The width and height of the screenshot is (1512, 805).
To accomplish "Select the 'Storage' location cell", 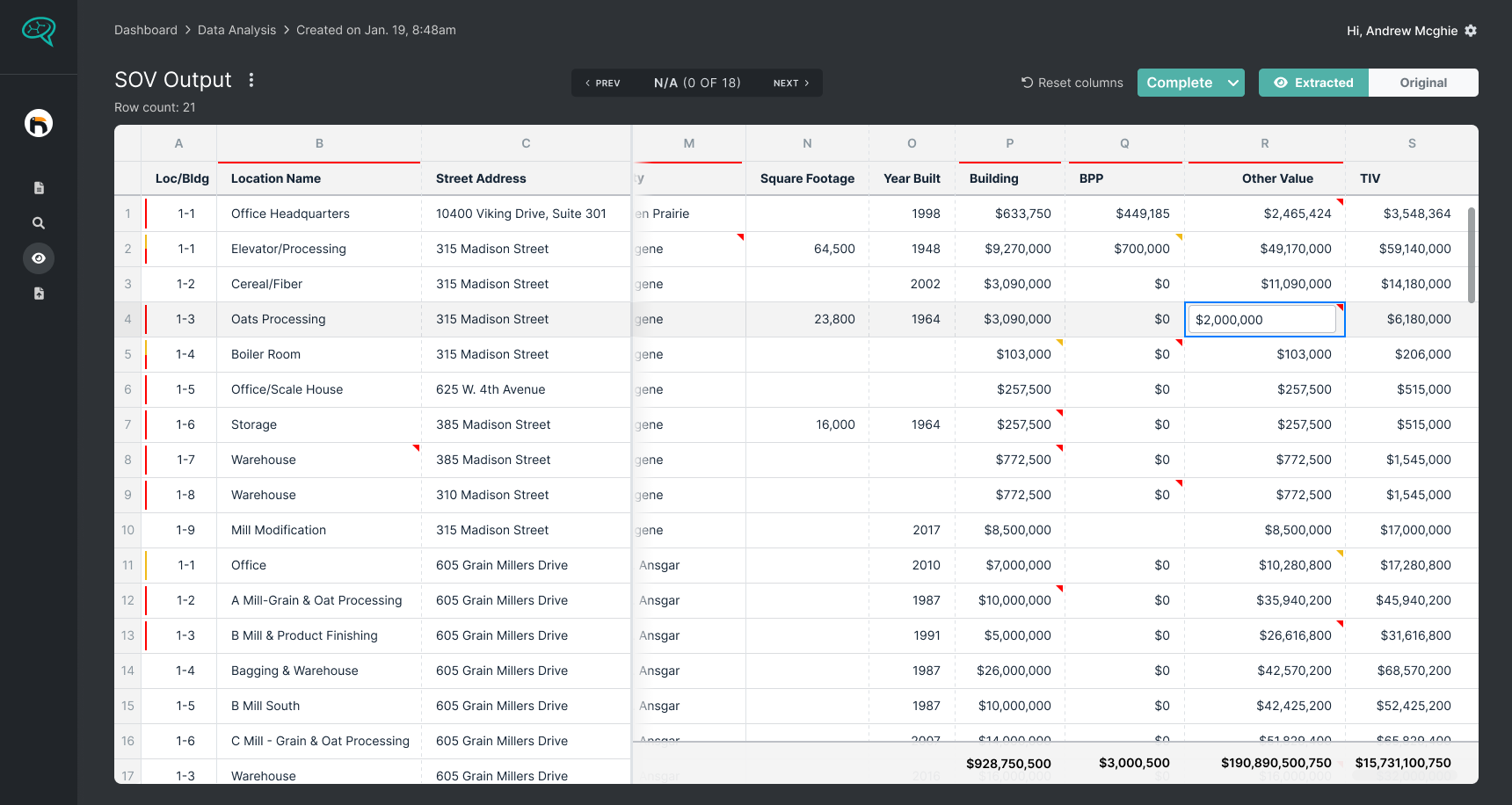I will pyautogui.click(x=319, y=424).
